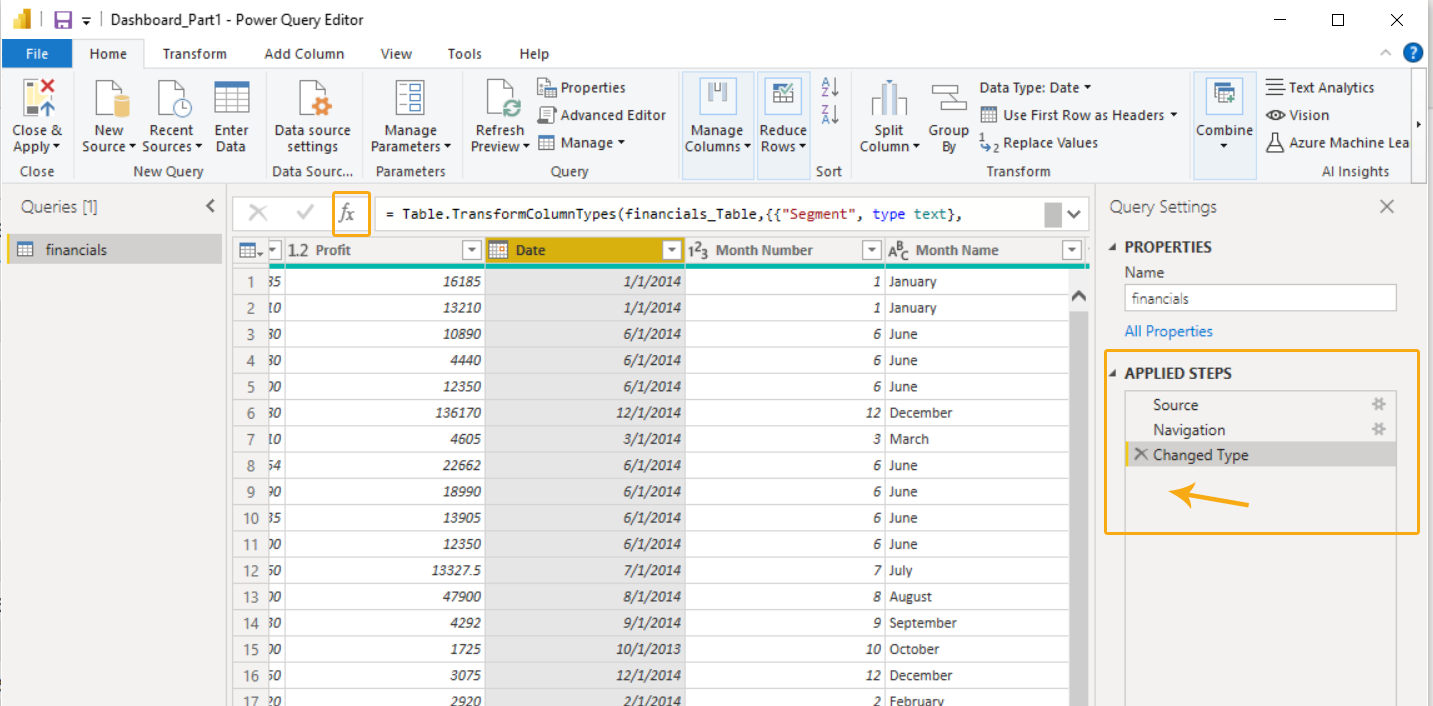
Task: Open the New Source icon
Action: [x=111, y=99]
